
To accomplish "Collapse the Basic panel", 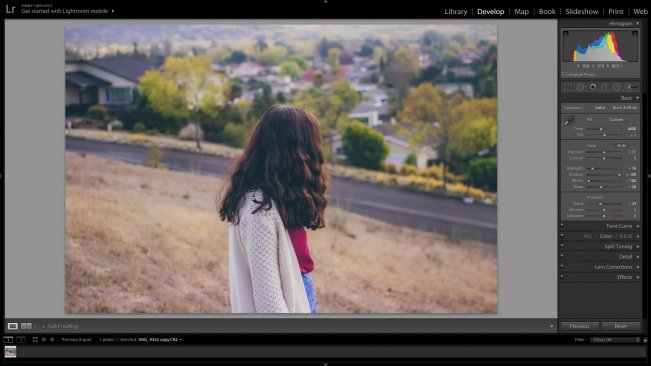I will coord(638,98).
